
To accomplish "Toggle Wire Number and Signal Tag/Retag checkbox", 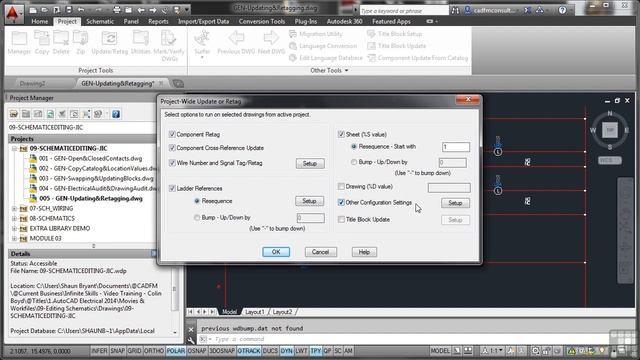I will (x=172, y=163).
